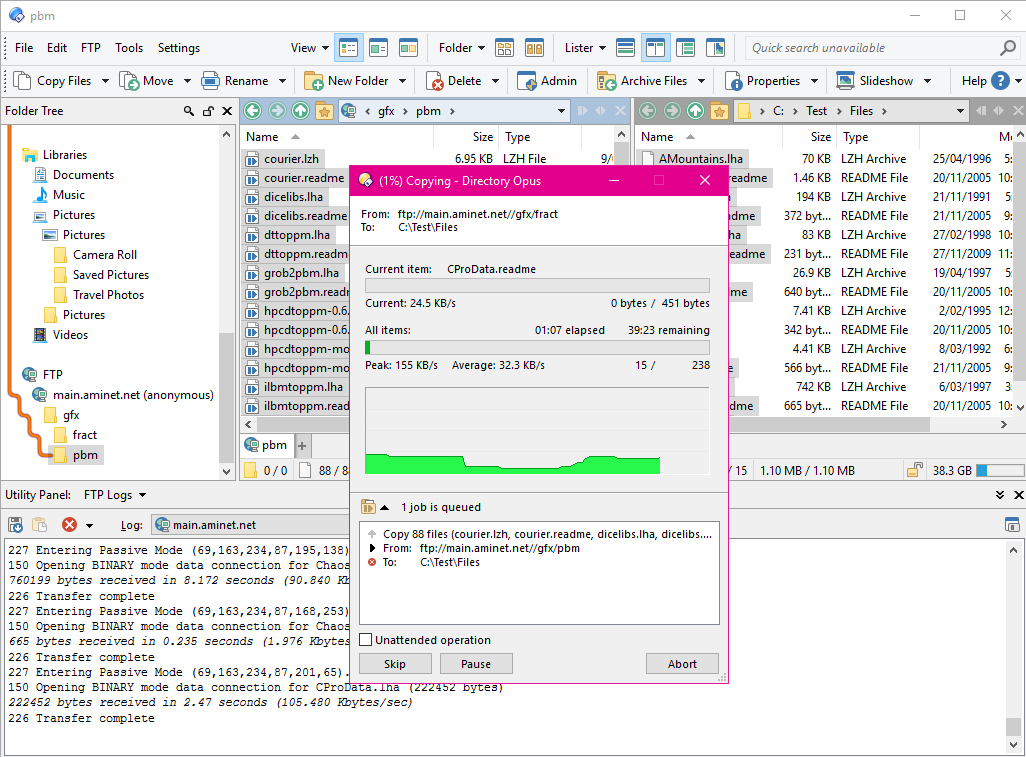Image resolution: width=1026 pixels, height=757 pixels.
Task: Select the dual vertical lister layout icon
Action: click(657, 47)
